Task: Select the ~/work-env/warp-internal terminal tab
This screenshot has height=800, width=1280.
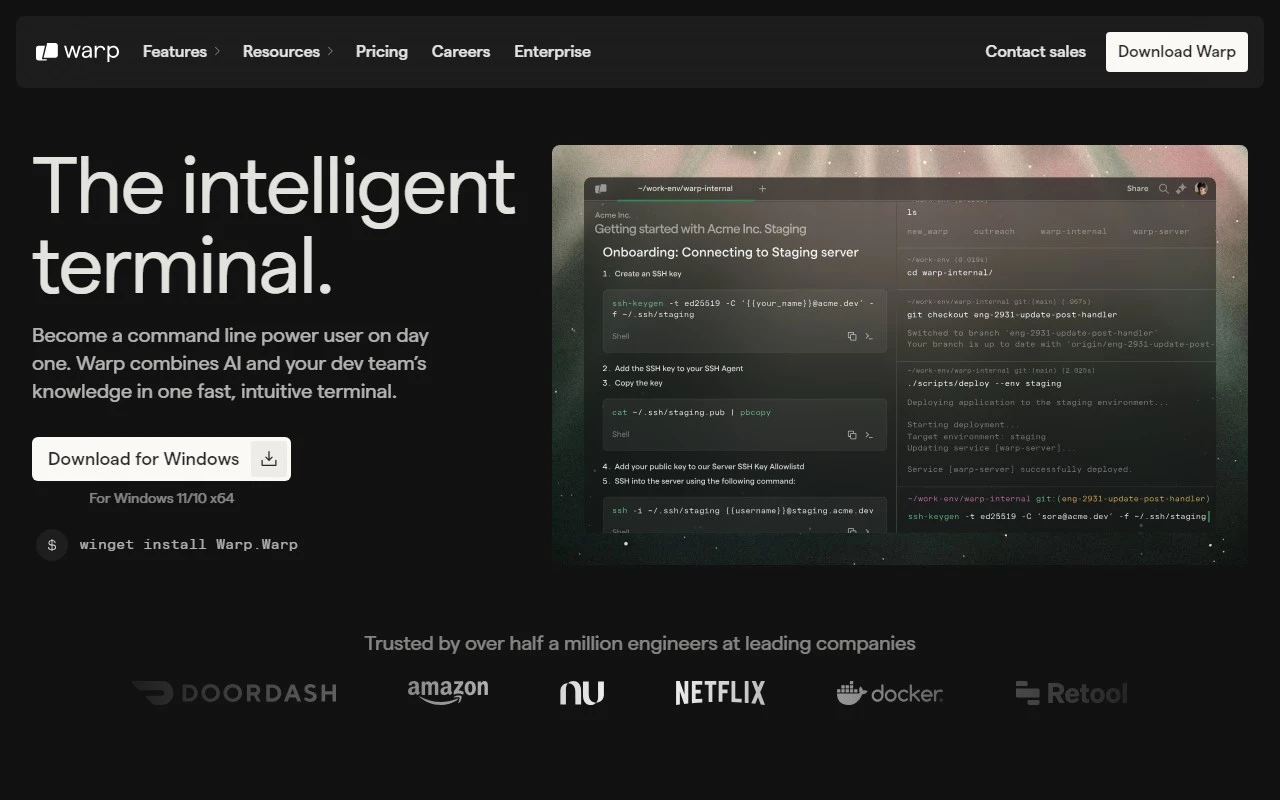Action: pyautogui.click(x=685, y=188)
